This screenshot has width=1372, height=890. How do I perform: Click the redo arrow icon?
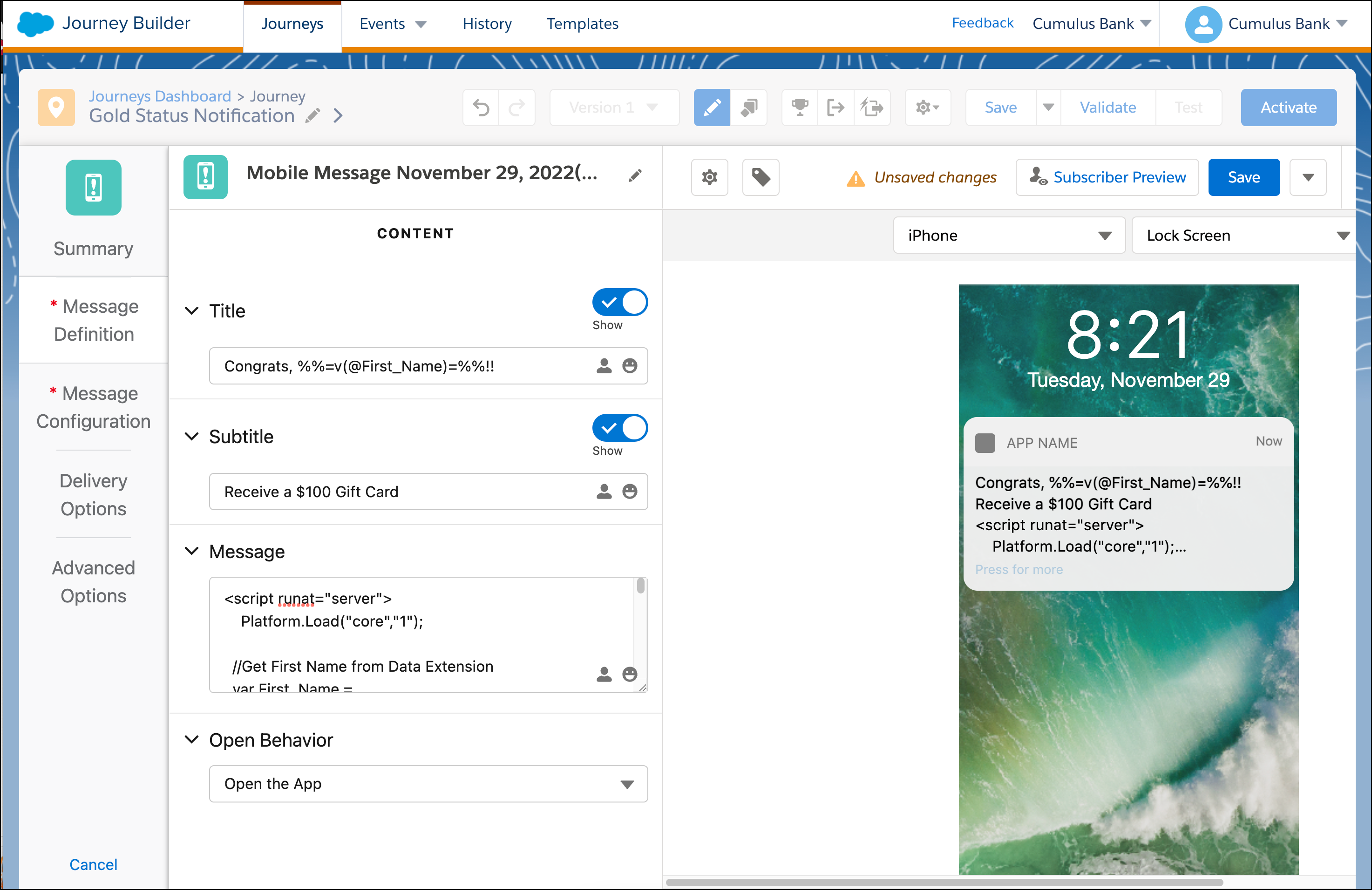[x=517, y=107]
